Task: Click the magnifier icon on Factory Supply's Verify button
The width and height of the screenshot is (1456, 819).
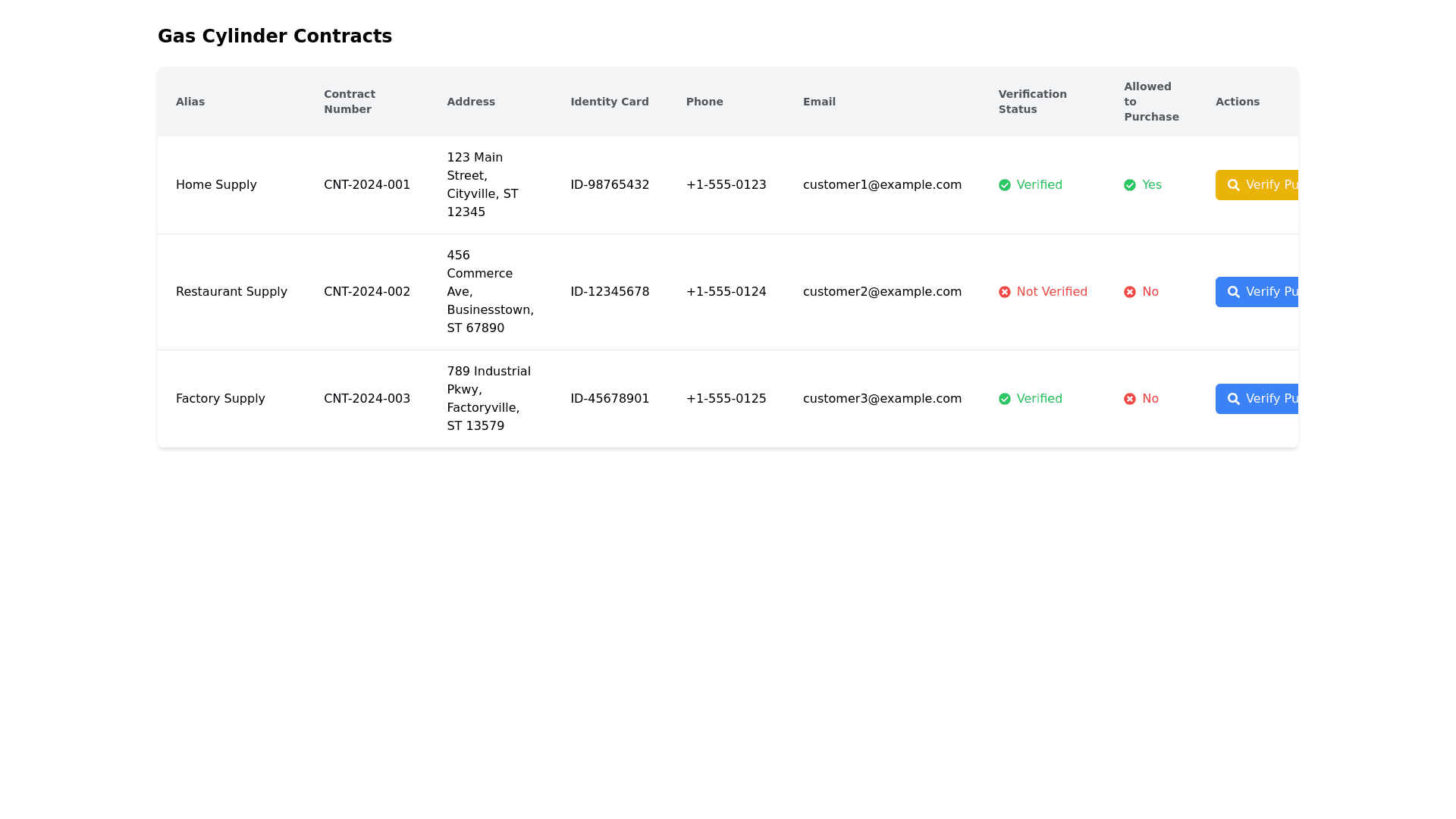Action: point(1234,399)
